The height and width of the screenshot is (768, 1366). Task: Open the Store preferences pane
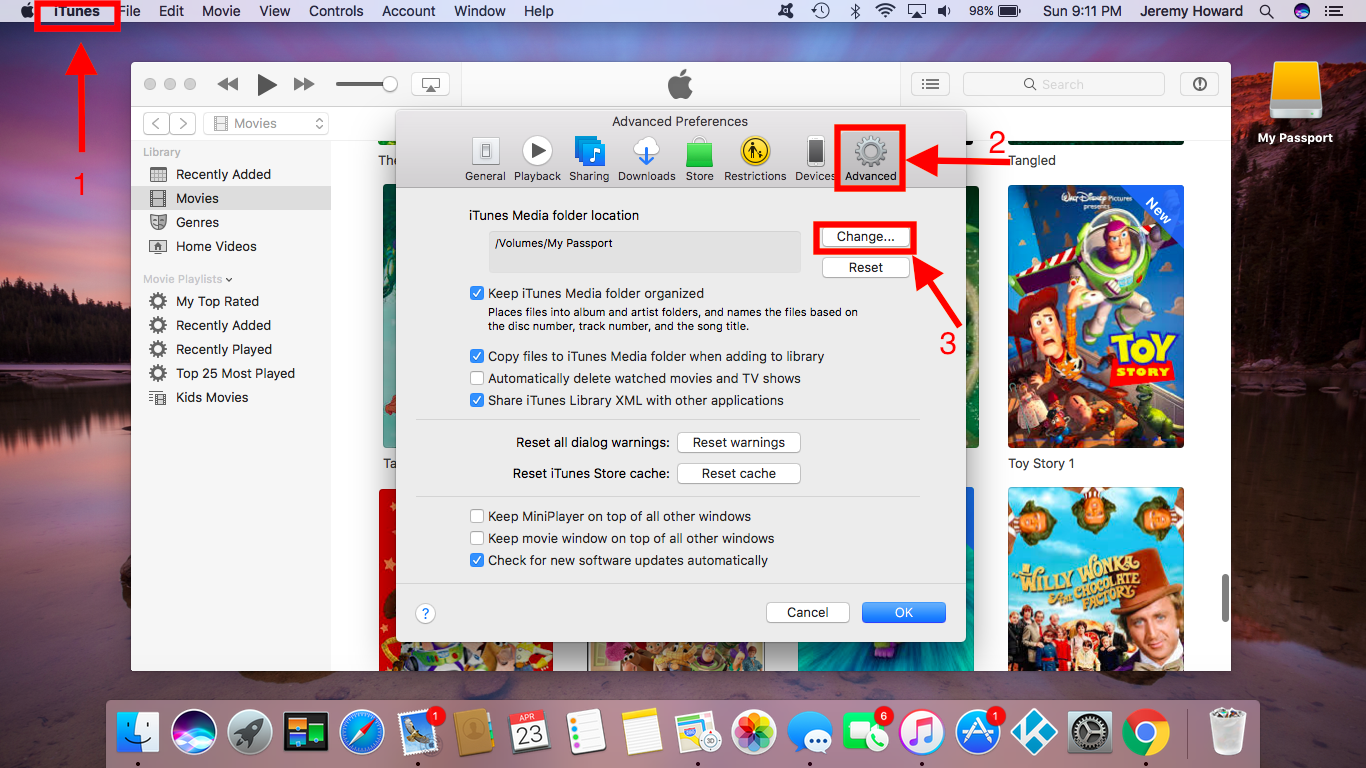[x=699, y=156]
